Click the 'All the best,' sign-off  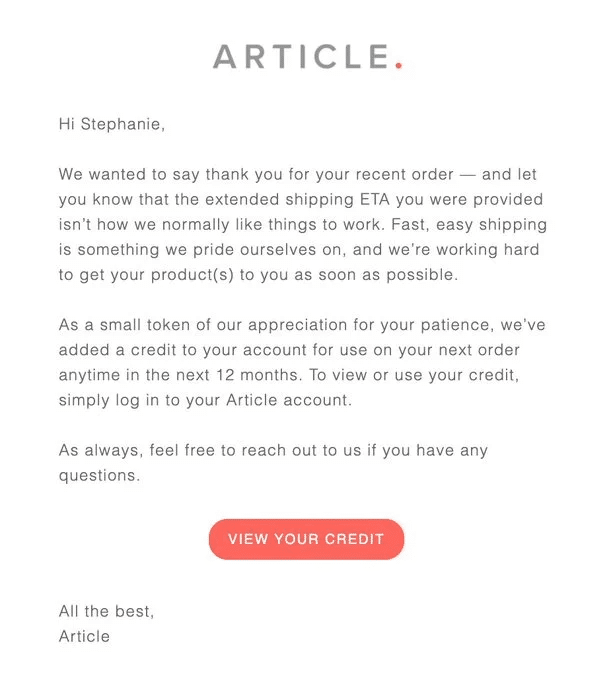(107, 611)
